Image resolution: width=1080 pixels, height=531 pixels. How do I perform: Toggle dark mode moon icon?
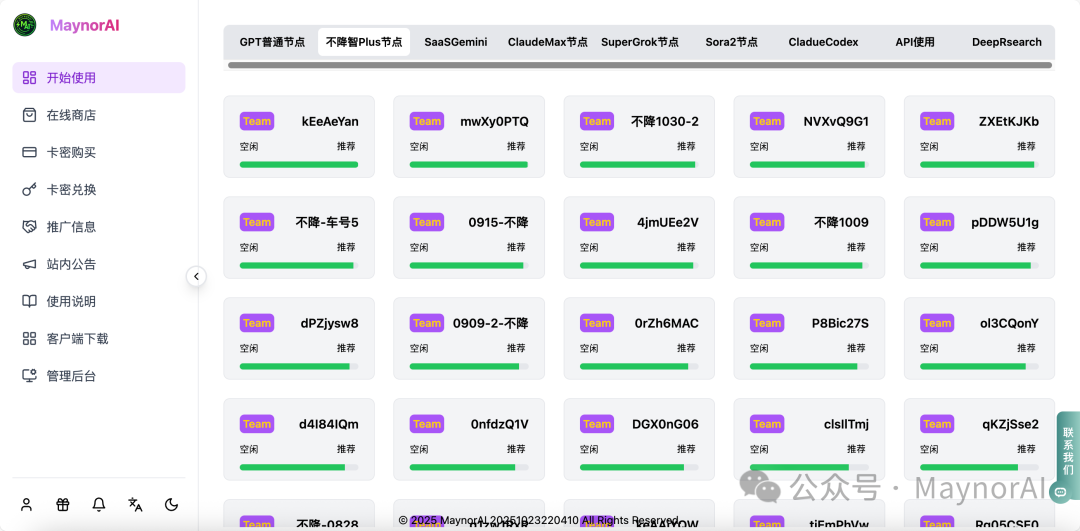[x=172, y=505]
